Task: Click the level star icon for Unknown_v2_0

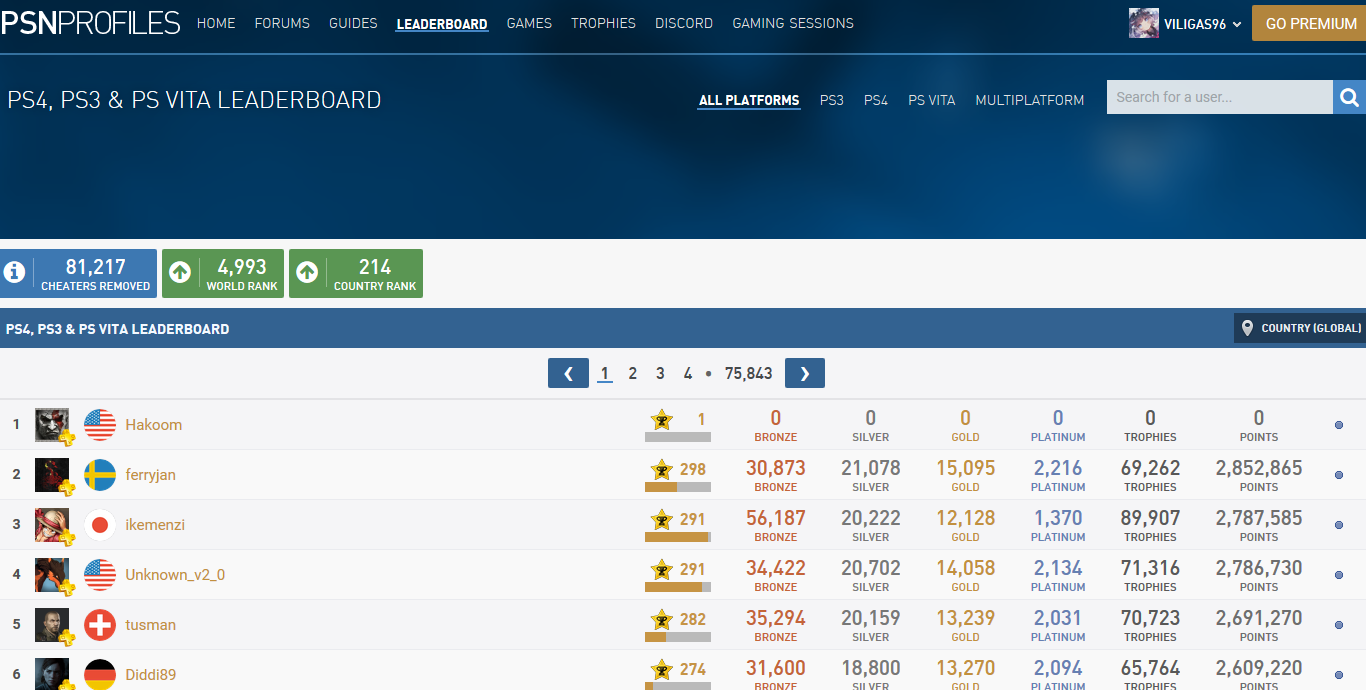Action: click(661, 569)
